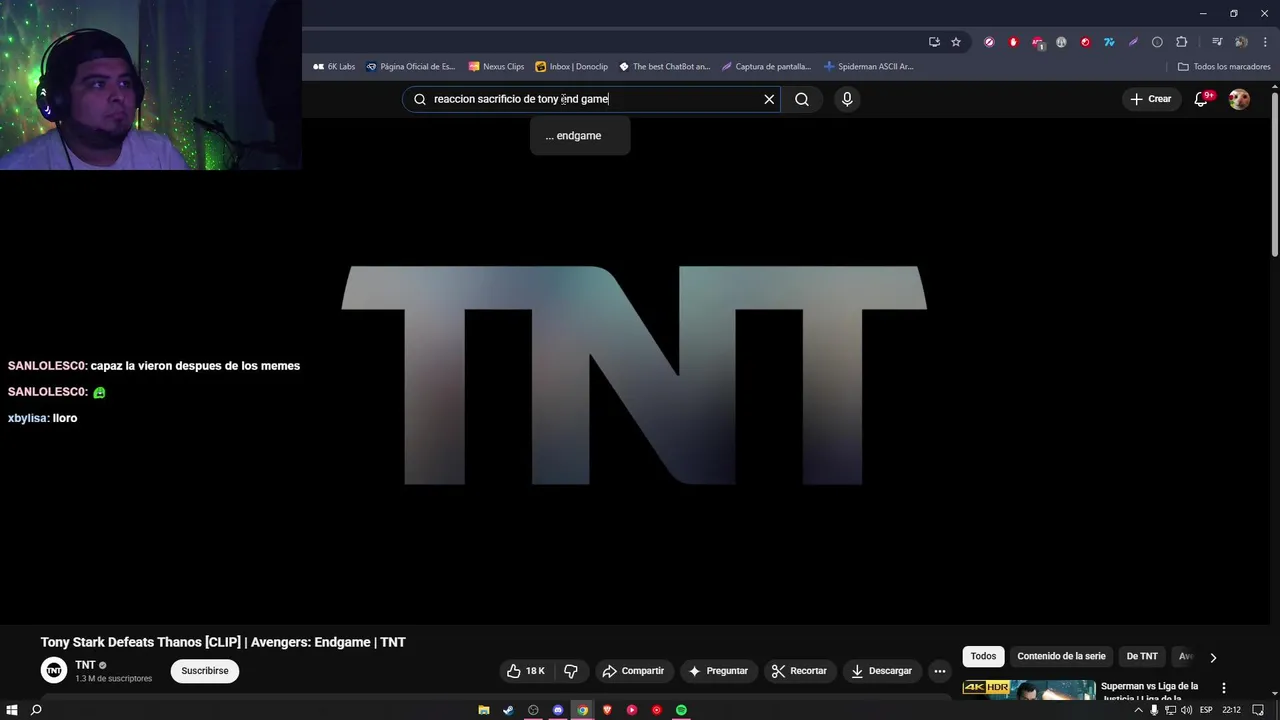The height and width of the screenshot is (720, 1280).
Task: Click the Crear button
Action: click(1150, 99)
